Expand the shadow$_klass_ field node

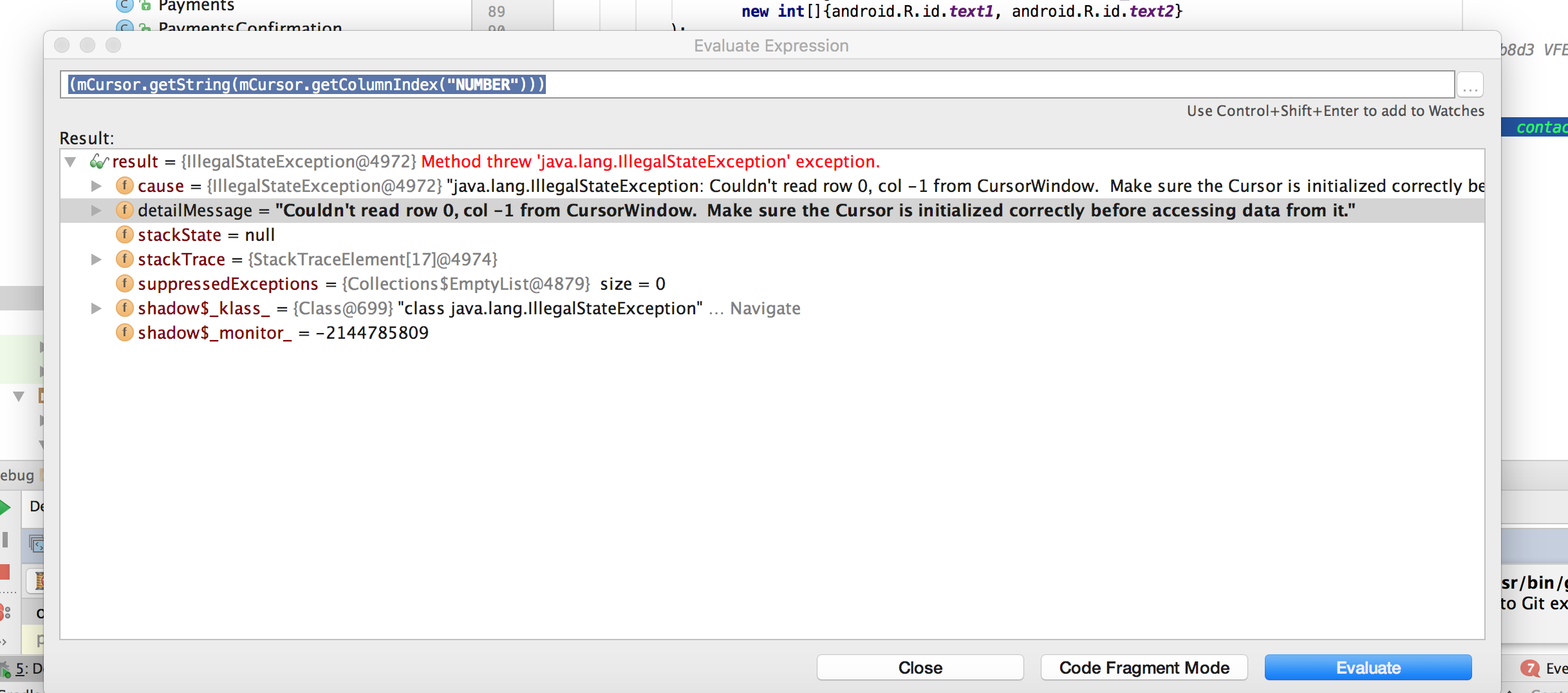[x=96, y=309]
